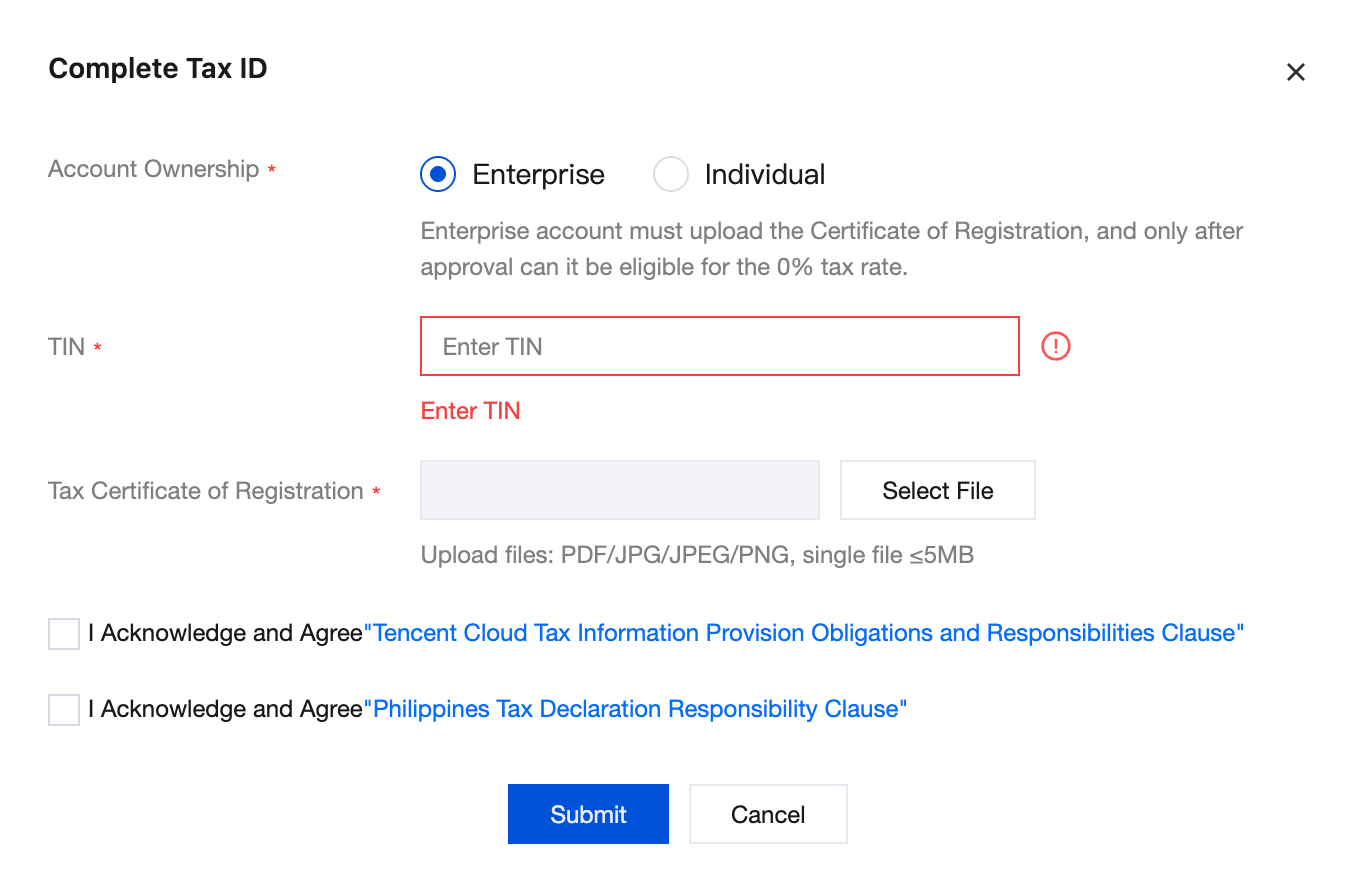Click the Account Ownership field label
This screenshot has height=886, width=1352.
(153, 169)
